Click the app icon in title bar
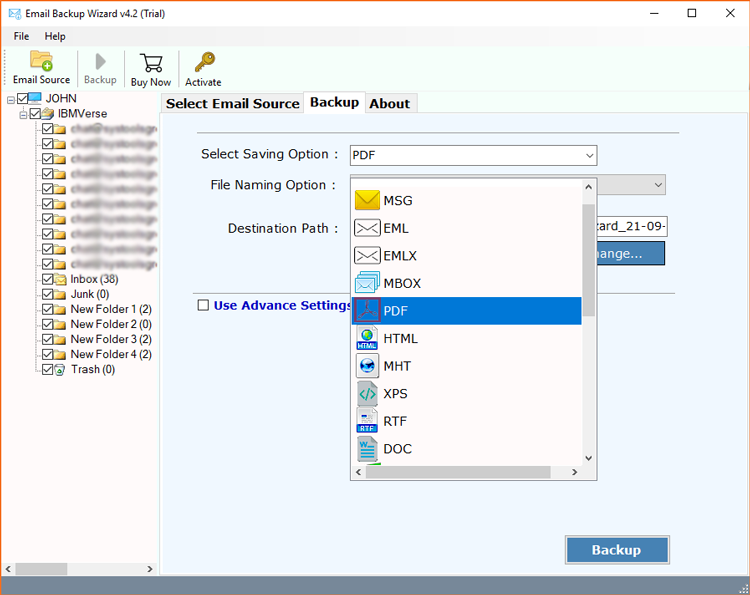 (x=15, y=13)
